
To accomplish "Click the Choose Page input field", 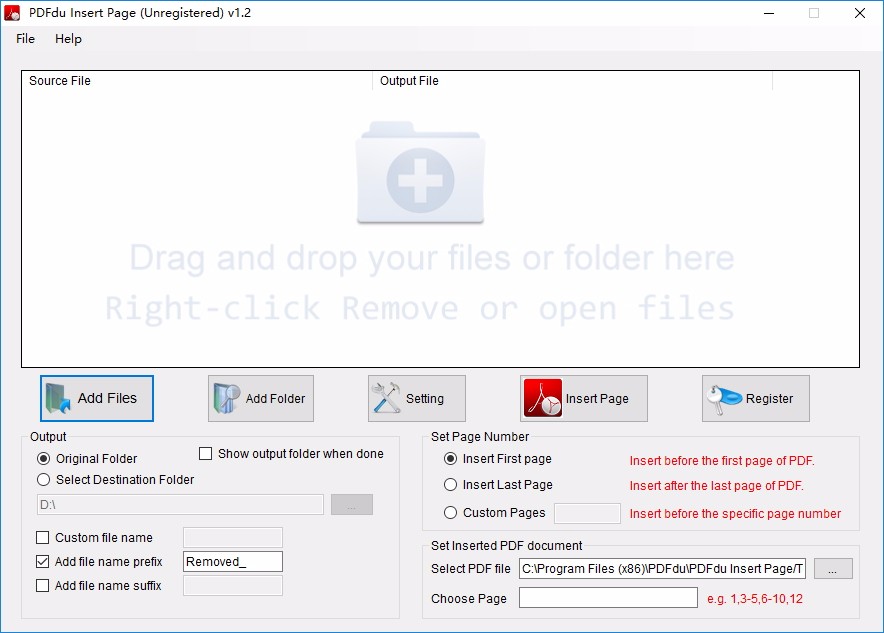I will point(608,597).
